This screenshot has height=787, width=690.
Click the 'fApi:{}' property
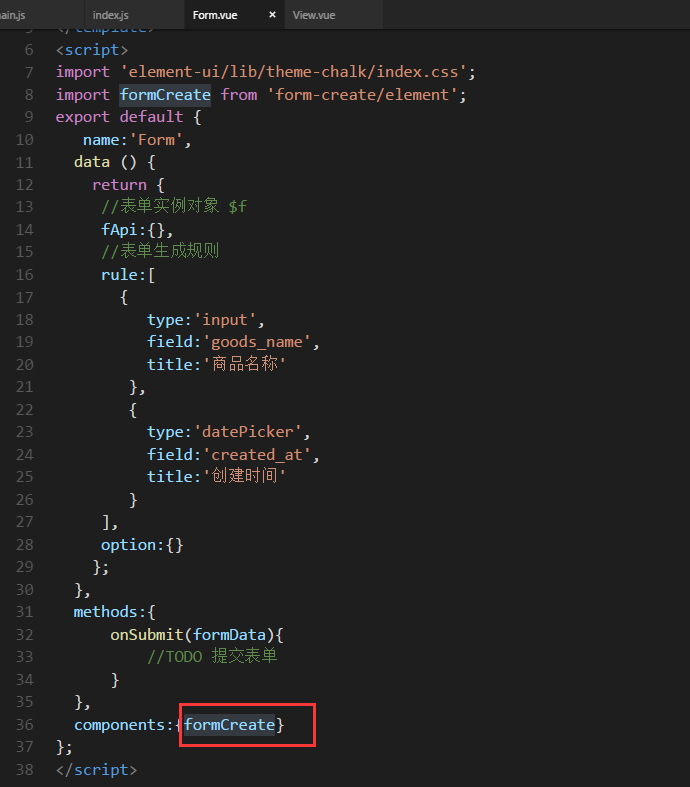(x=132, y=230)
